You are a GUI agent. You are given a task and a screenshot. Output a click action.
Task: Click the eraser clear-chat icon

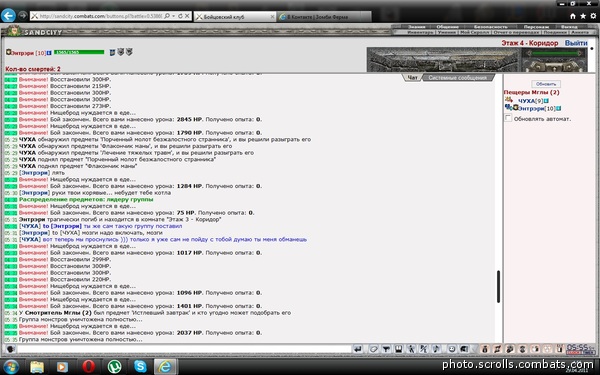[x=373, y=349]
